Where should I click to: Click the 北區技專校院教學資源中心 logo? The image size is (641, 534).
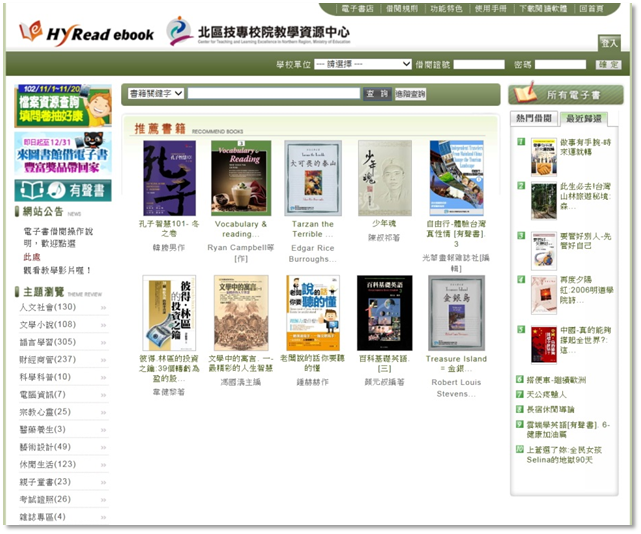pos(258,31)
